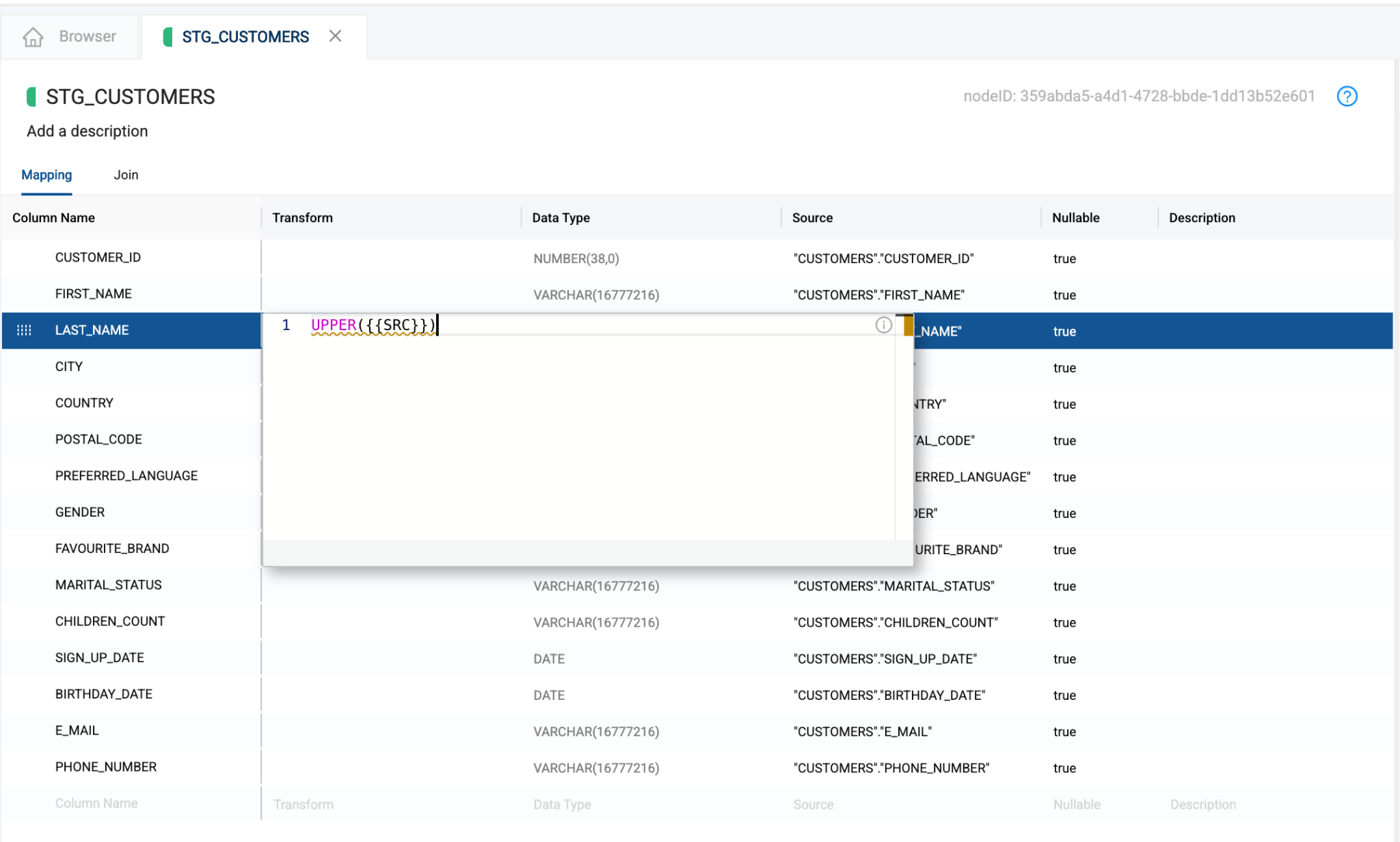Image resolution: width=1400 pixels, height=842 pixels.
Task: Click the "CUSTOMERS"."FIRST_NAME" source cell
Action: point(878,295)
